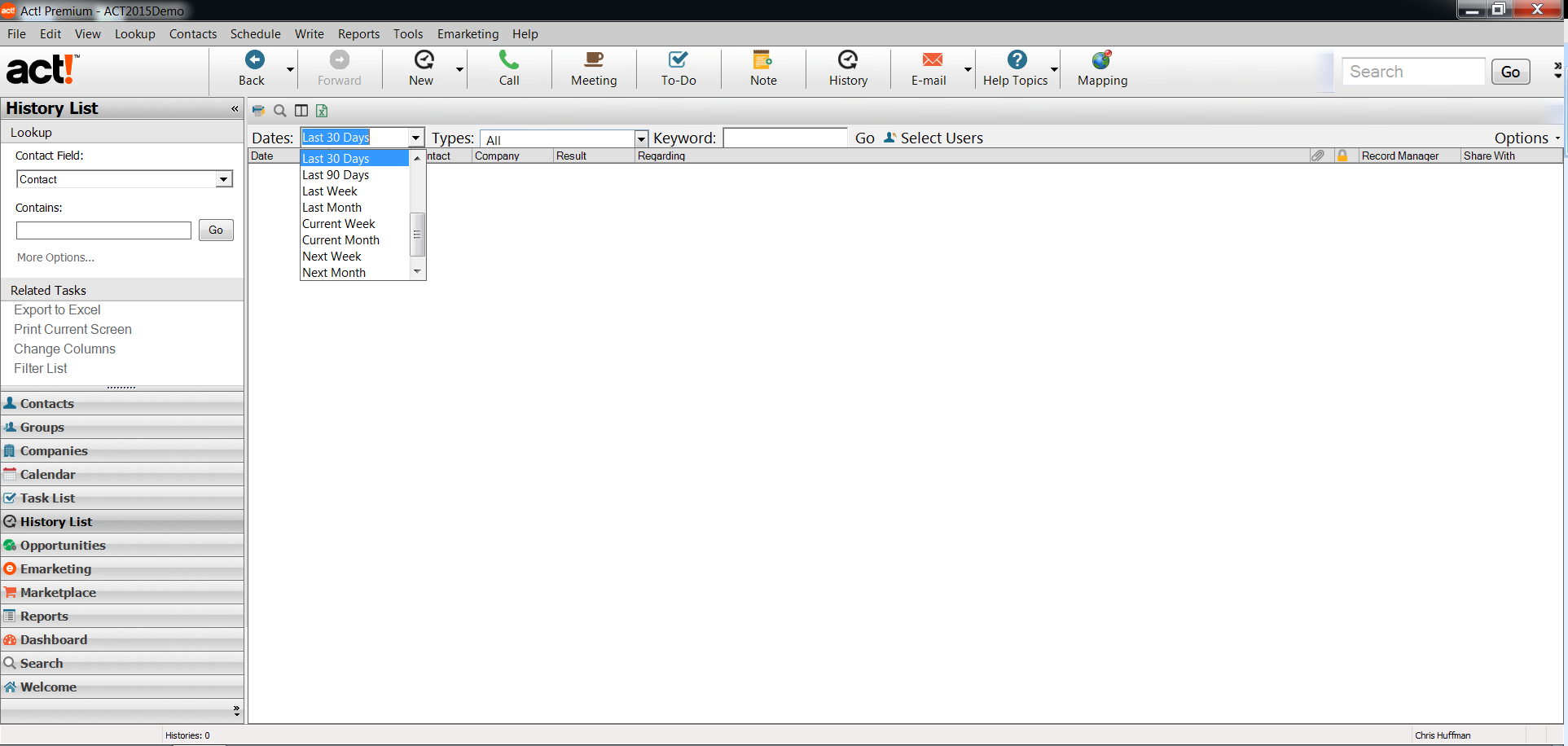Click the Back navigation icon
The image size is (1568, 746).
click(254, 59)
